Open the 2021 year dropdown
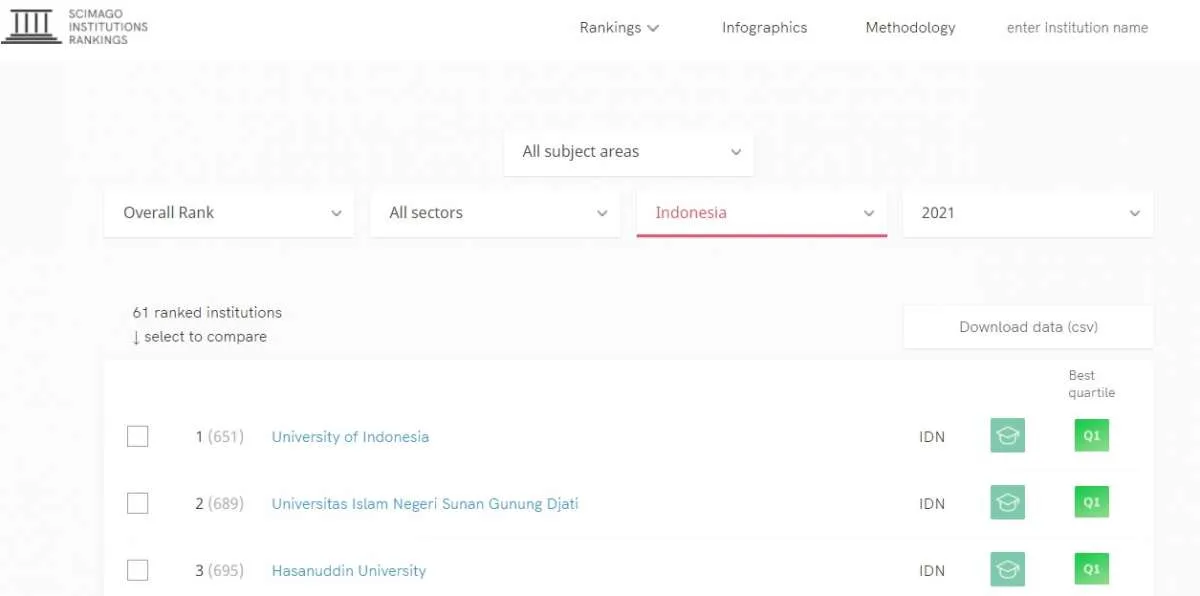Viewport: 1200px width, 596px height. (1027, 213)
